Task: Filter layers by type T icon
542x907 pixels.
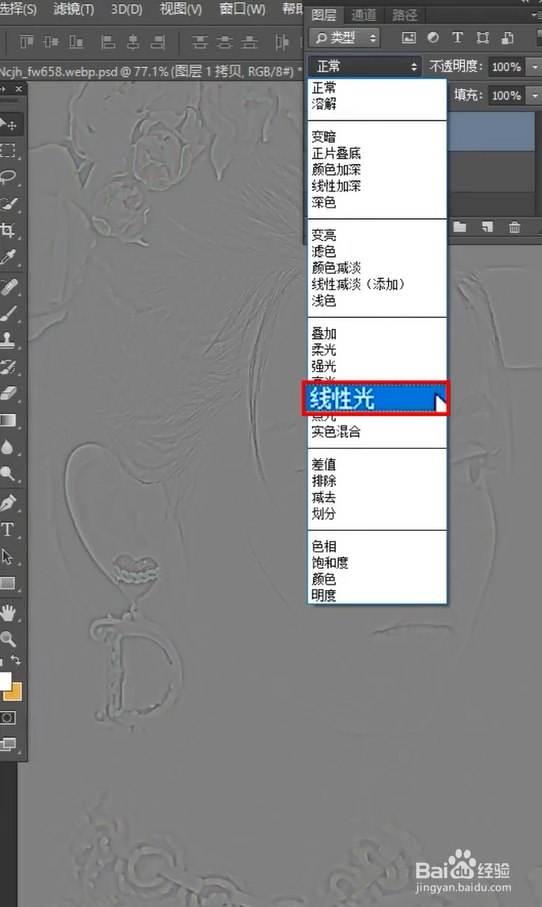Action: 458,38
